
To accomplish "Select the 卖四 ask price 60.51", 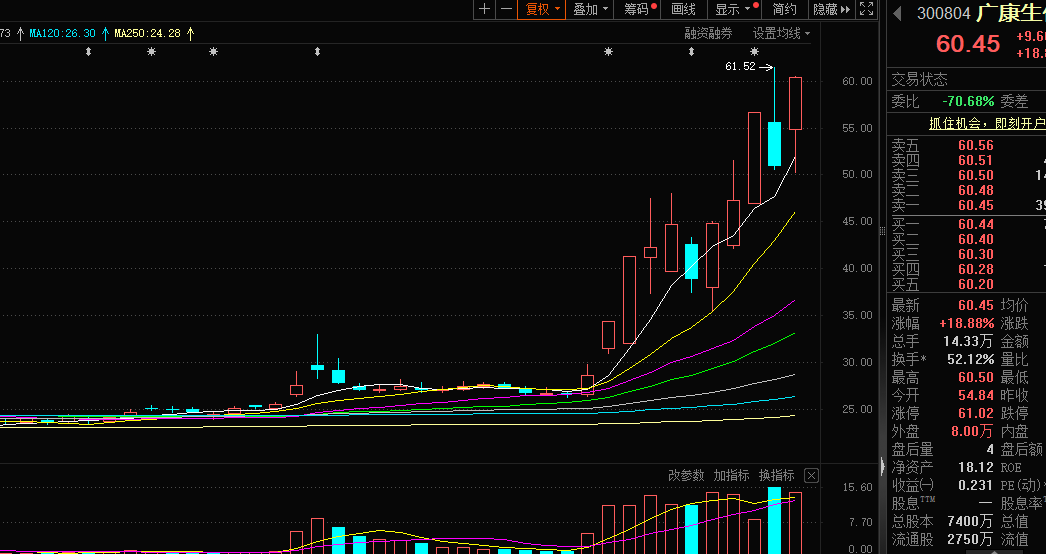I will 976,160.
